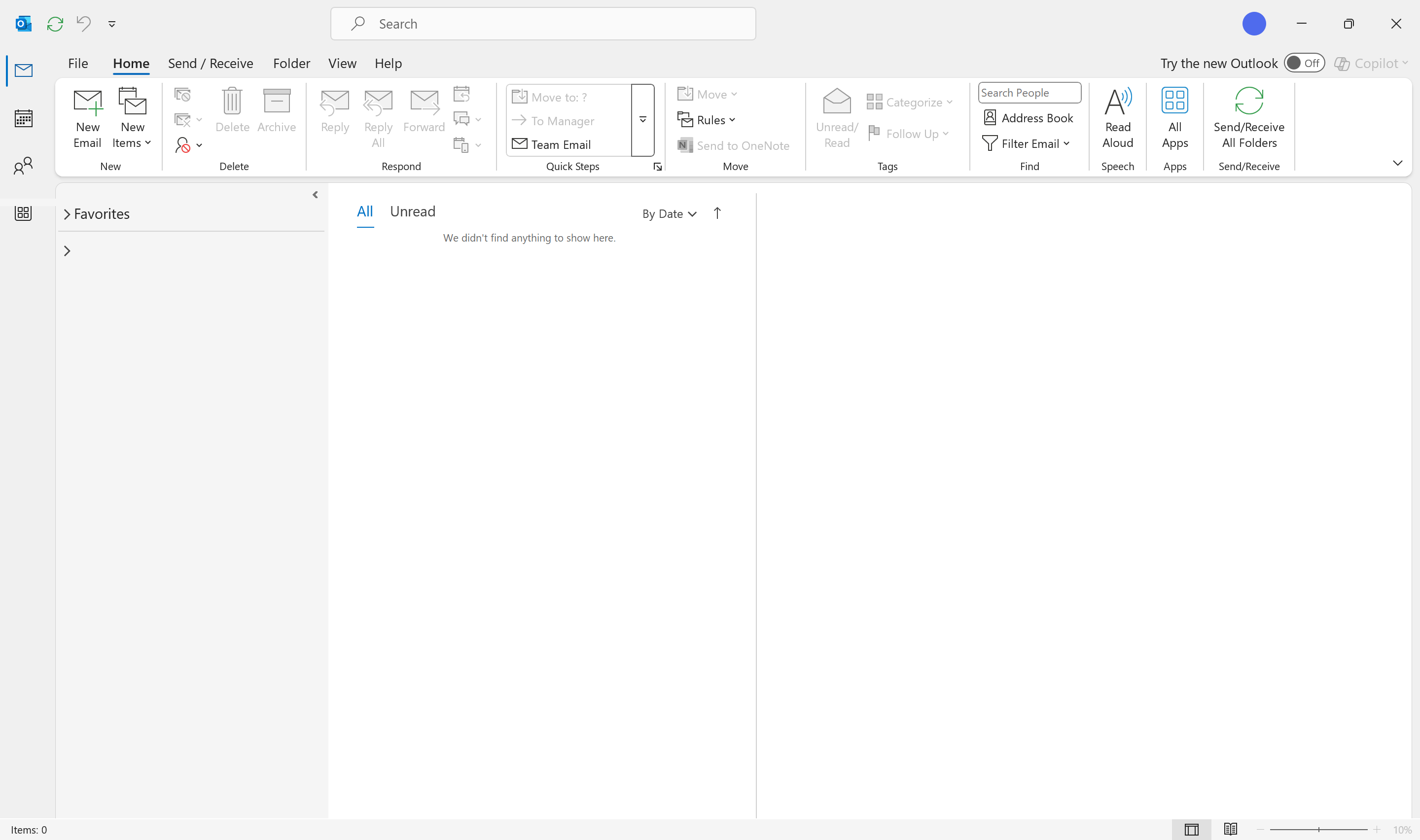Switch to Calendar view in left rail

(23, 118)
